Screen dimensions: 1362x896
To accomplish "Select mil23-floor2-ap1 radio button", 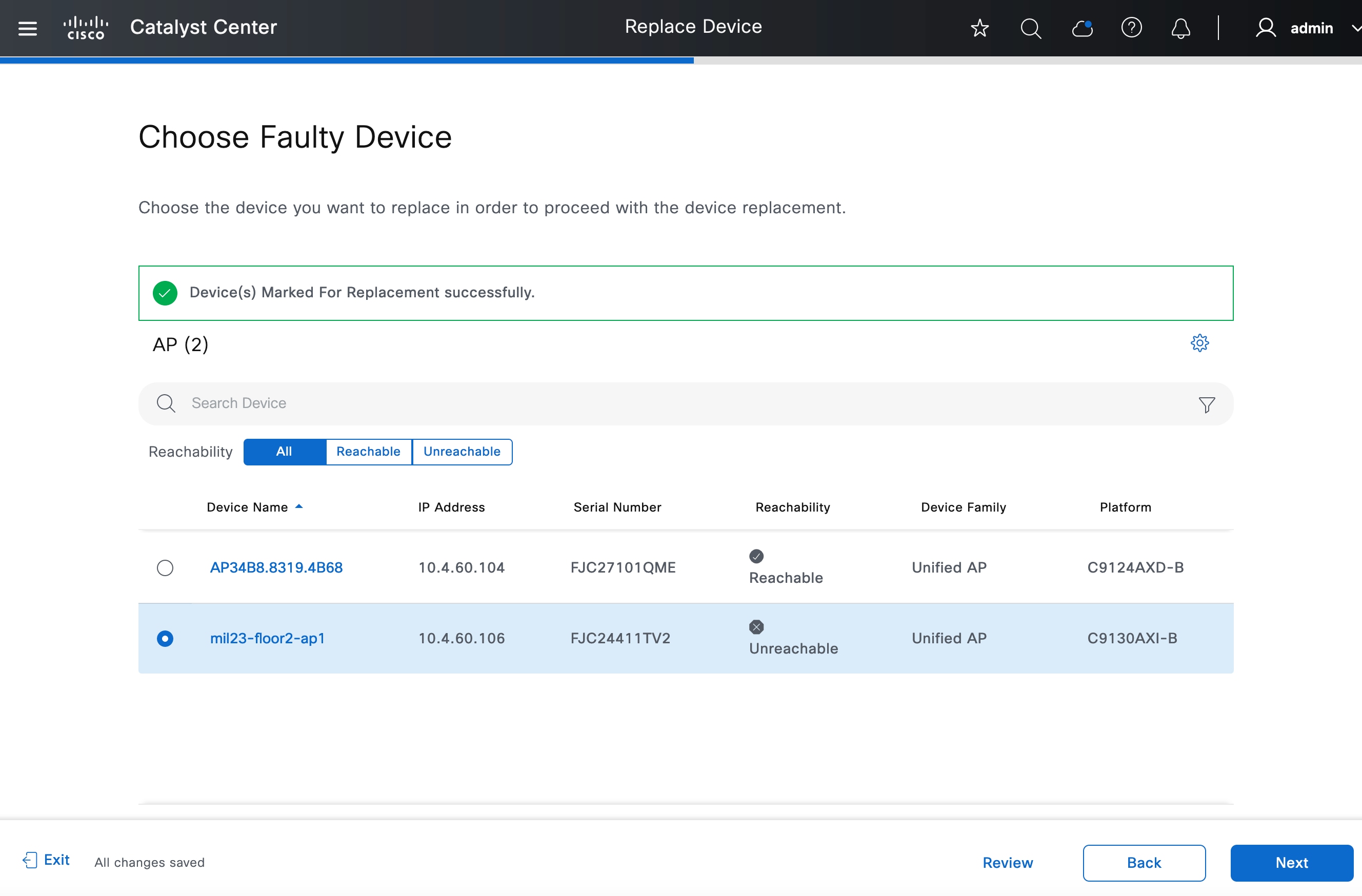I will coord(165,639).
